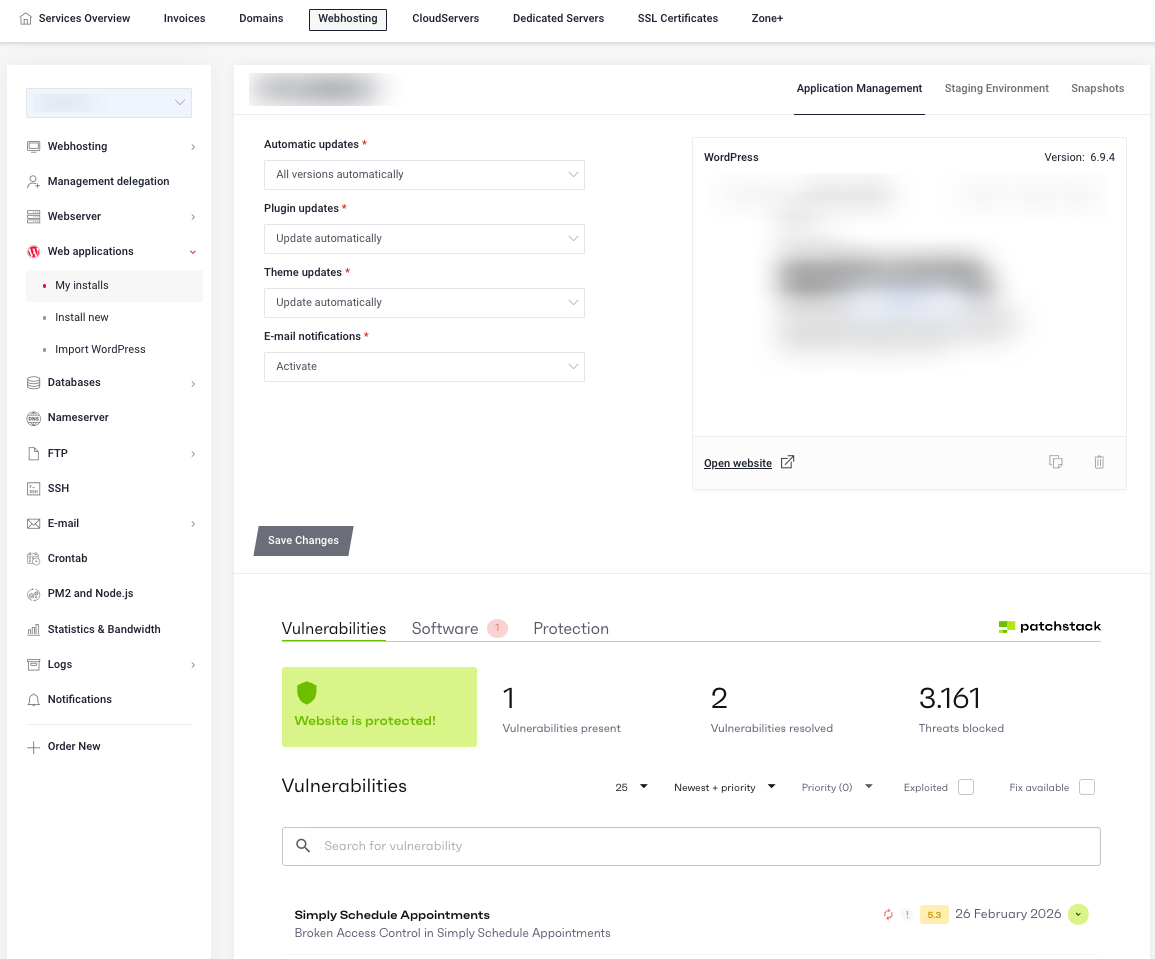1155x959 pixels.
Task: Switch to the Staging Environment tab
Action: [996, 88]
